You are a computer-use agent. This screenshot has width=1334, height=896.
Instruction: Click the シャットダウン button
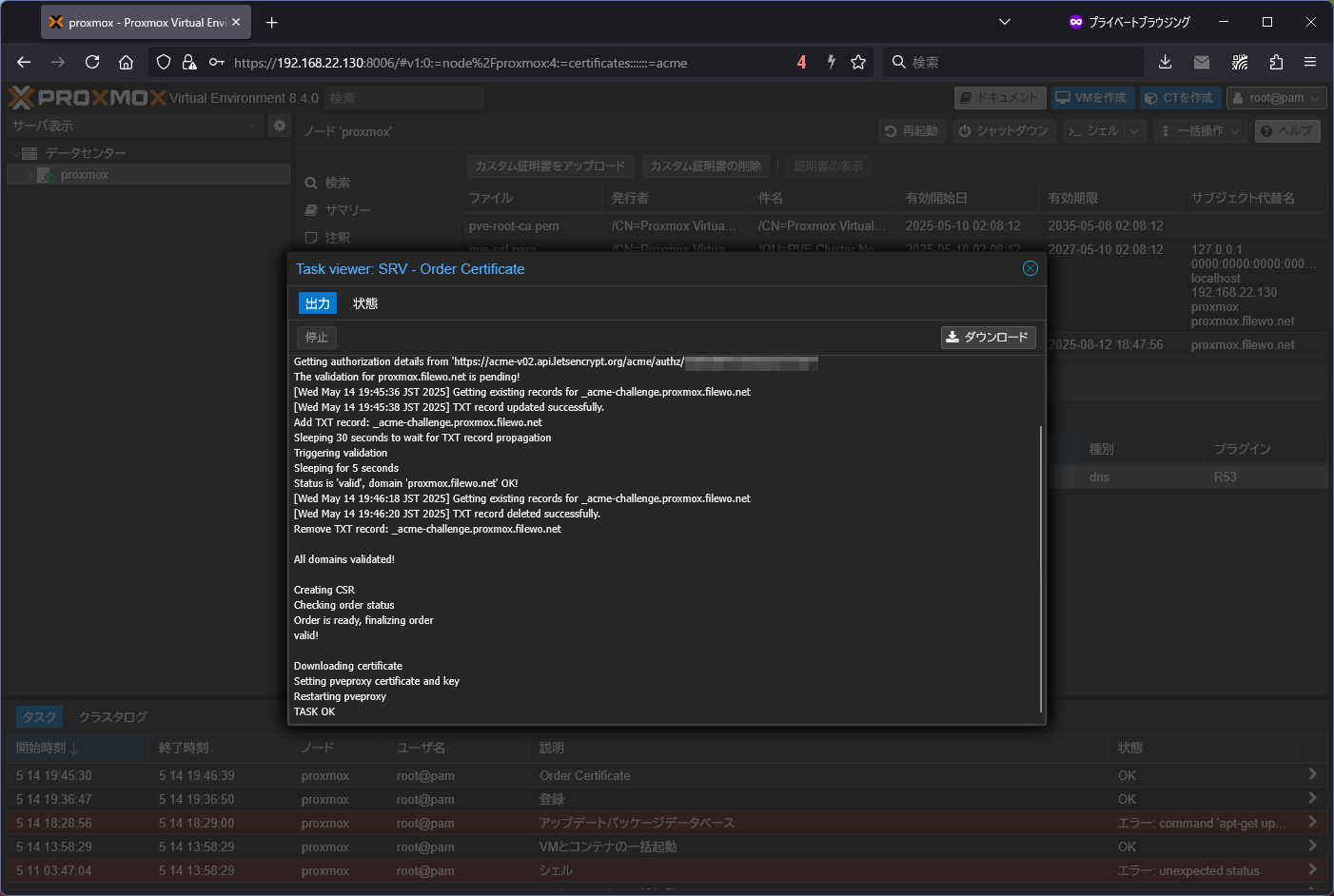(x=1004, y=131)
